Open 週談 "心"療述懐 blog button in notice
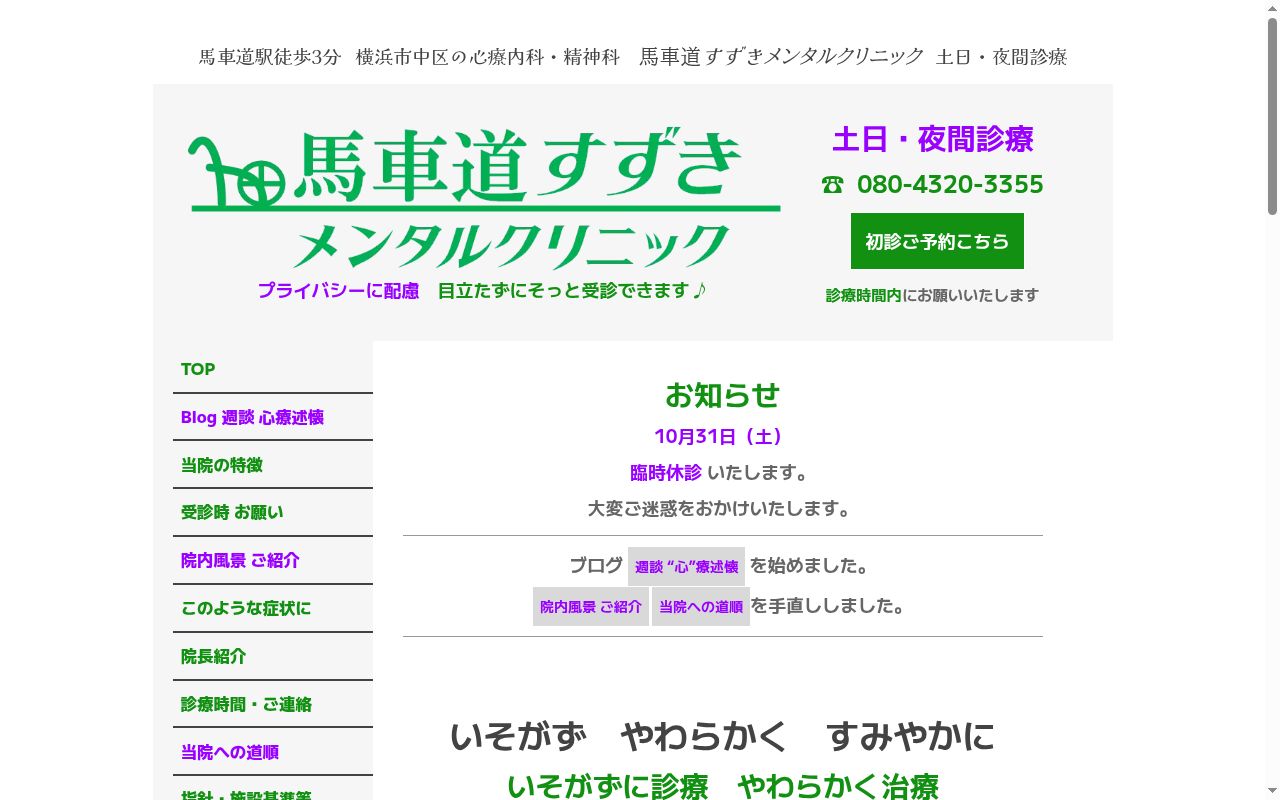 (x=686, y=566)
